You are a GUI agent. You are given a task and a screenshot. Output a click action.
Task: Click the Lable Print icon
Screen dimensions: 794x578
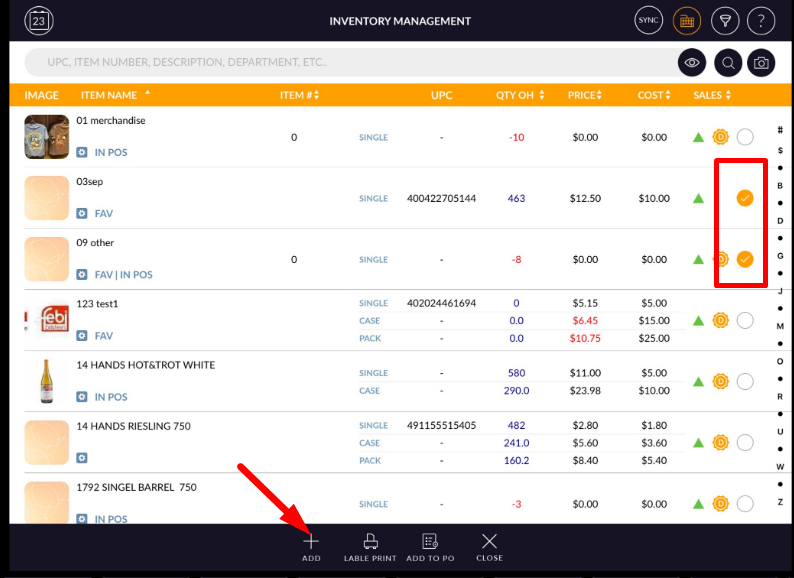[x=370, y=547]
